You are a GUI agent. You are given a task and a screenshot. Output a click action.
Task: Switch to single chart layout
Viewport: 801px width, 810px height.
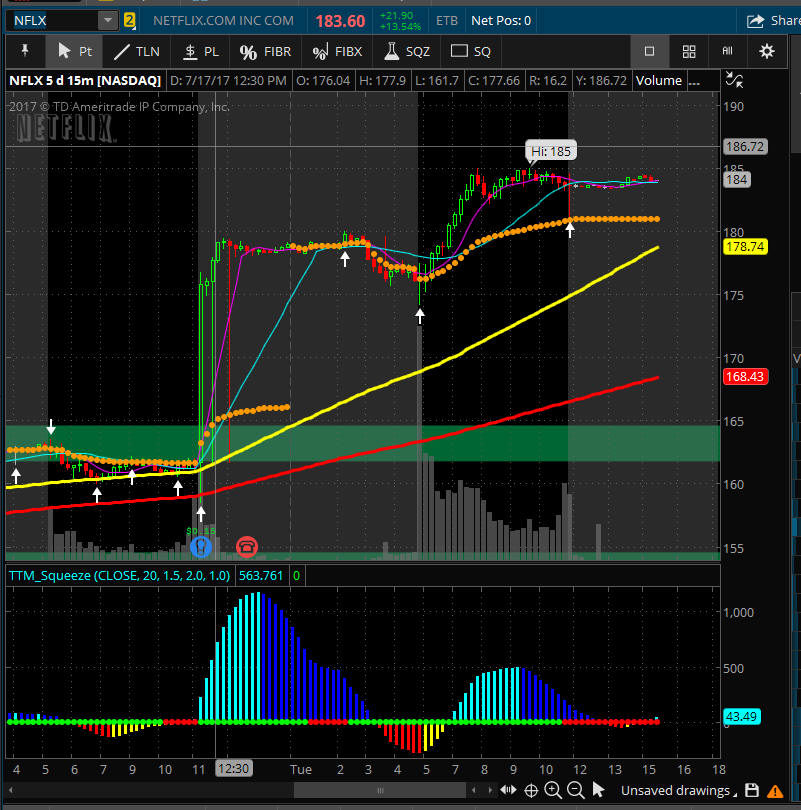coord(649,51)
